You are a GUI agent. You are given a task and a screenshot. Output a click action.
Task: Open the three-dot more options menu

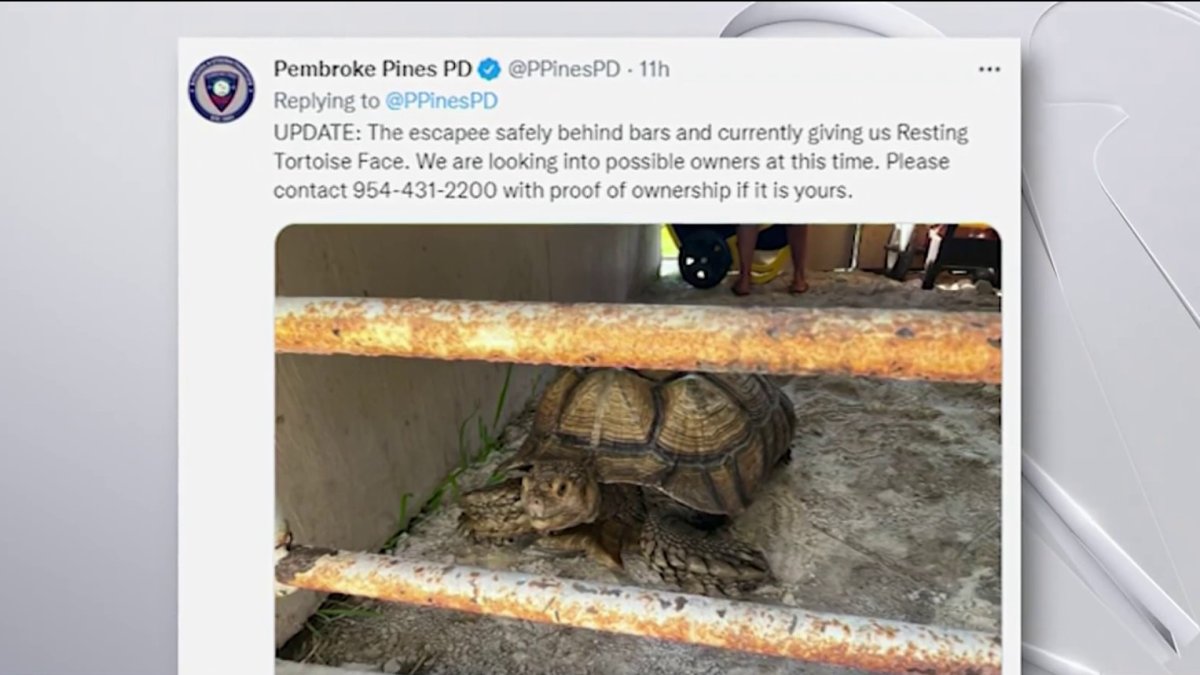[x=989, y=69]
